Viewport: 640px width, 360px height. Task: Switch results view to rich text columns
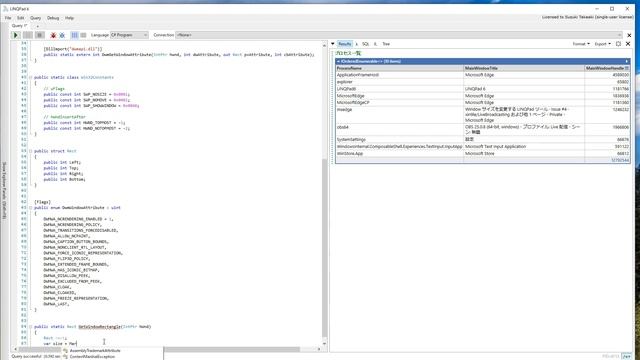point(75,36)
